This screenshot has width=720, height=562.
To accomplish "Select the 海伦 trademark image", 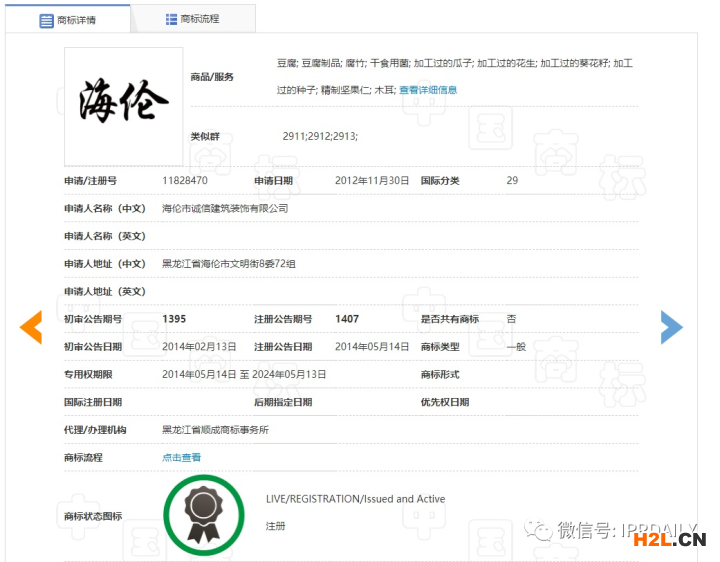I will click(x=124, y=106).
